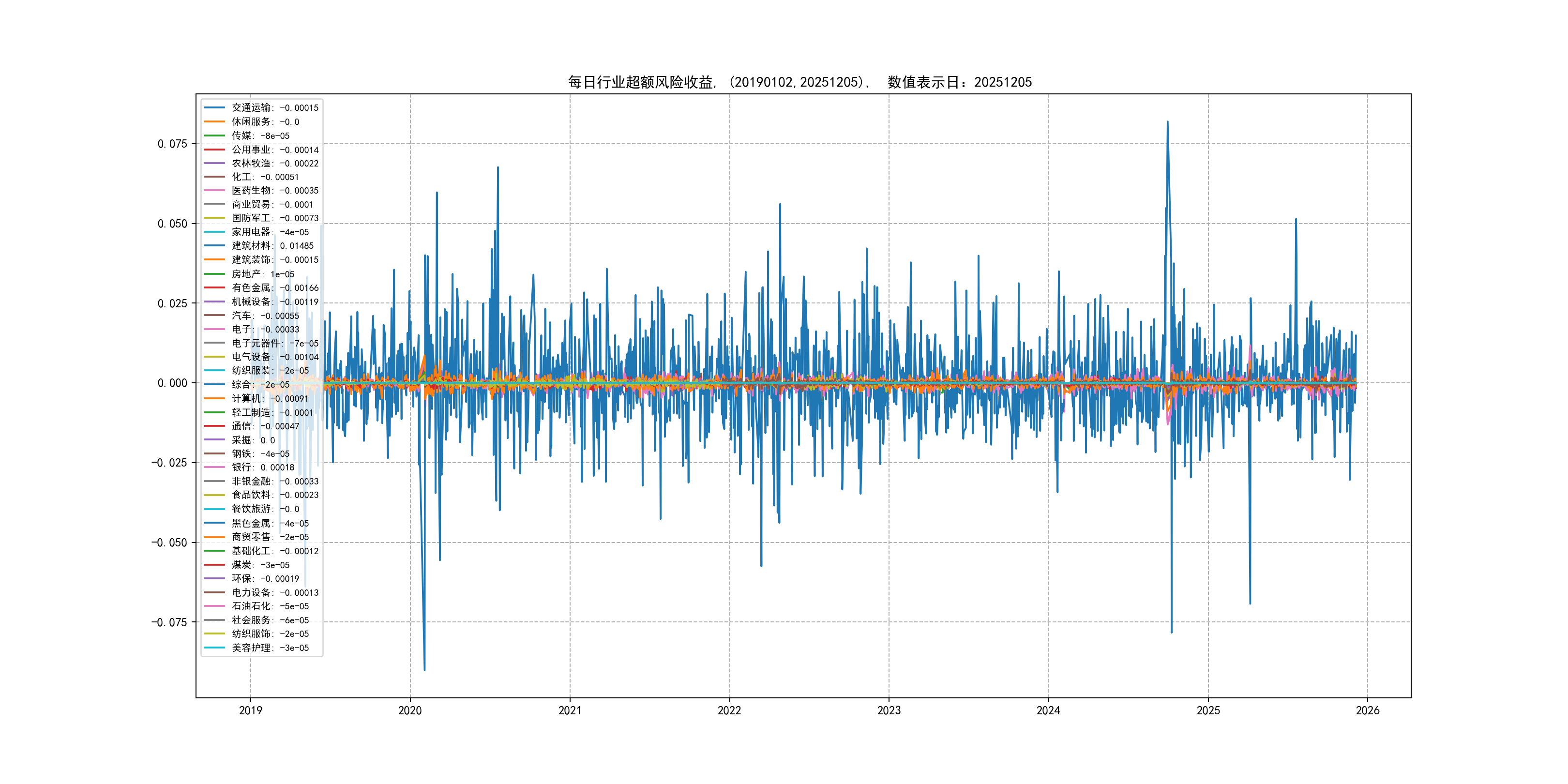Screen dimensions: 1568x784
Task: Click the 2026 x-axis tick label
Action: [x=1368, y=710]
